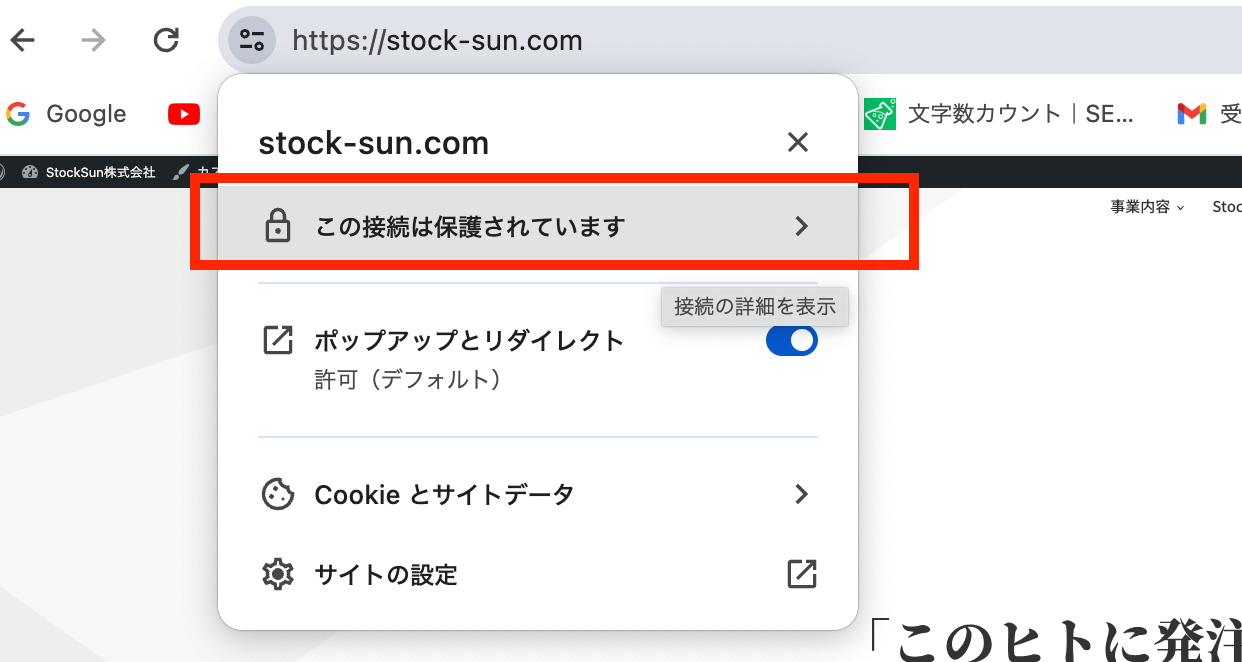The width and height of the screenshot is (1242, 662).
Task: Open Gmail from the bookmarks bar
Action: click(1191, 113)
